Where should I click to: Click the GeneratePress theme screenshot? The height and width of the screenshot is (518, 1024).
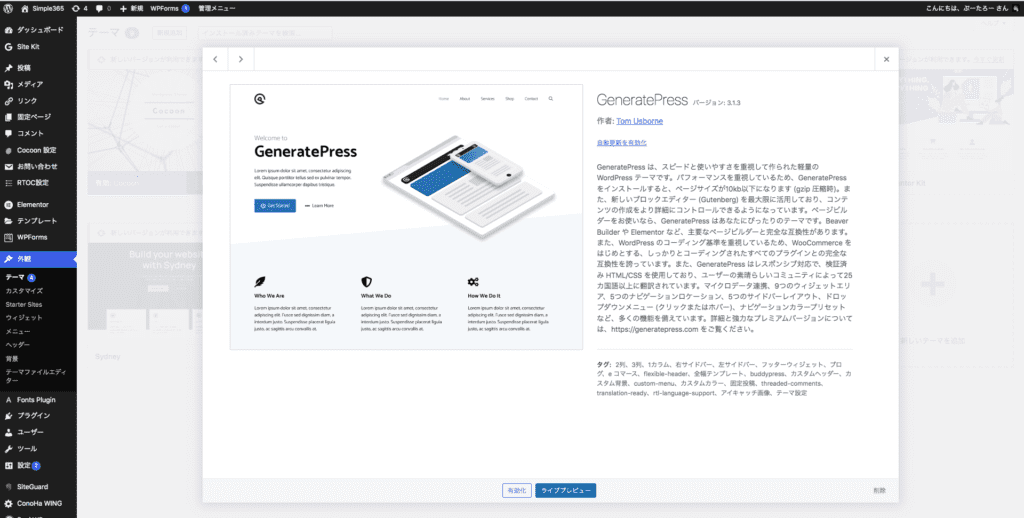tap(406, 217)
